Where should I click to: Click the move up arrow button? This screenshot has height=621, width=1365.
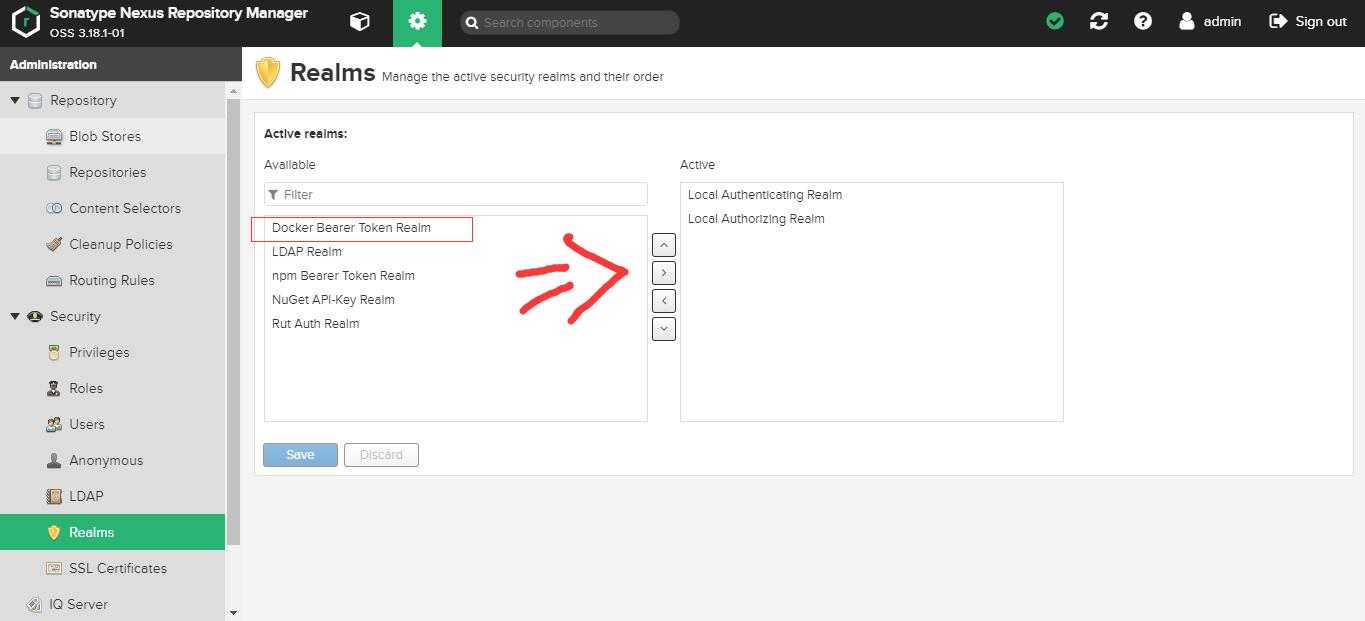664,245
